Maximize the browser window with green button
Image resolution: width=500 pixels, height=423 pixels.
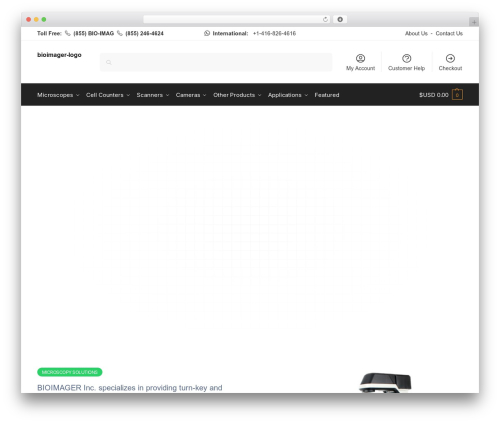pyautogui.click(x=44, y=20)
